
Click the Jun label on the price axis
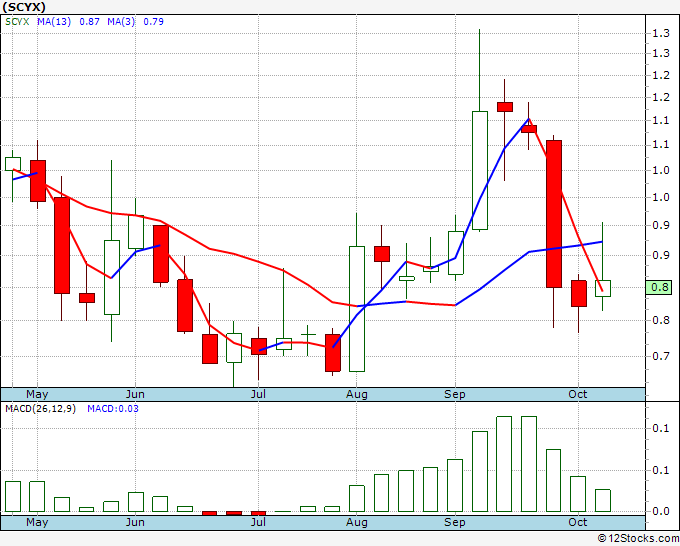tap(135, 394)
